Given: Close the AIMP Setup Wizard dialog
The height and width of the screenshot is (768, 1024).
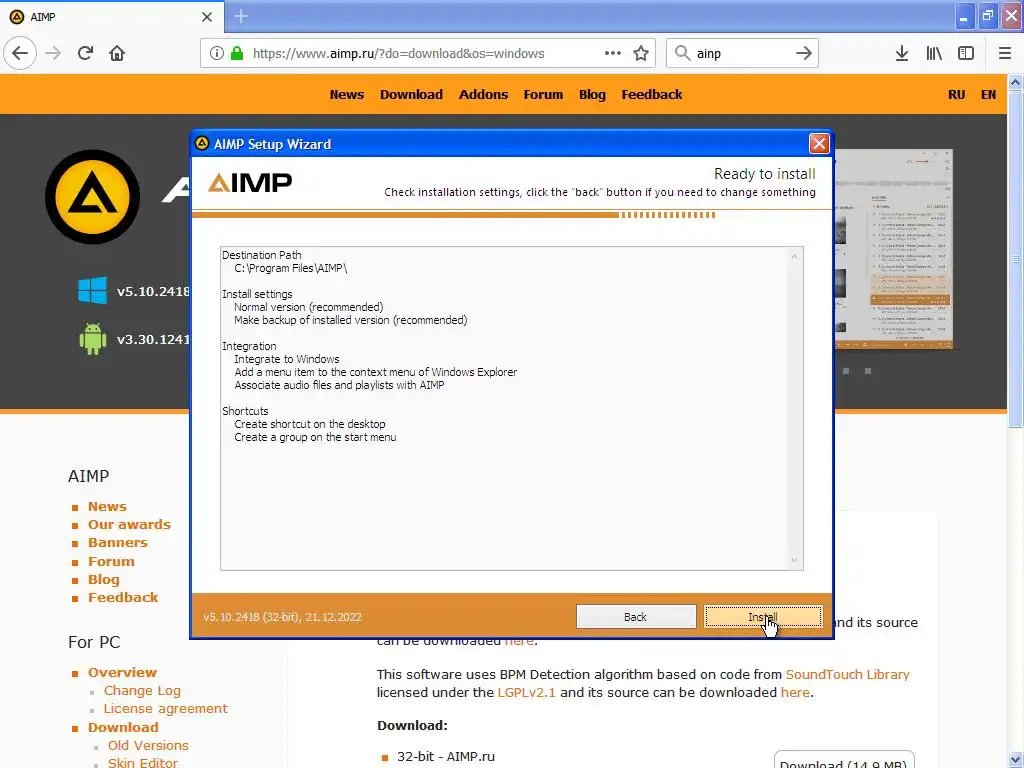Looking at the screenshot, I should tap(819, 144).
